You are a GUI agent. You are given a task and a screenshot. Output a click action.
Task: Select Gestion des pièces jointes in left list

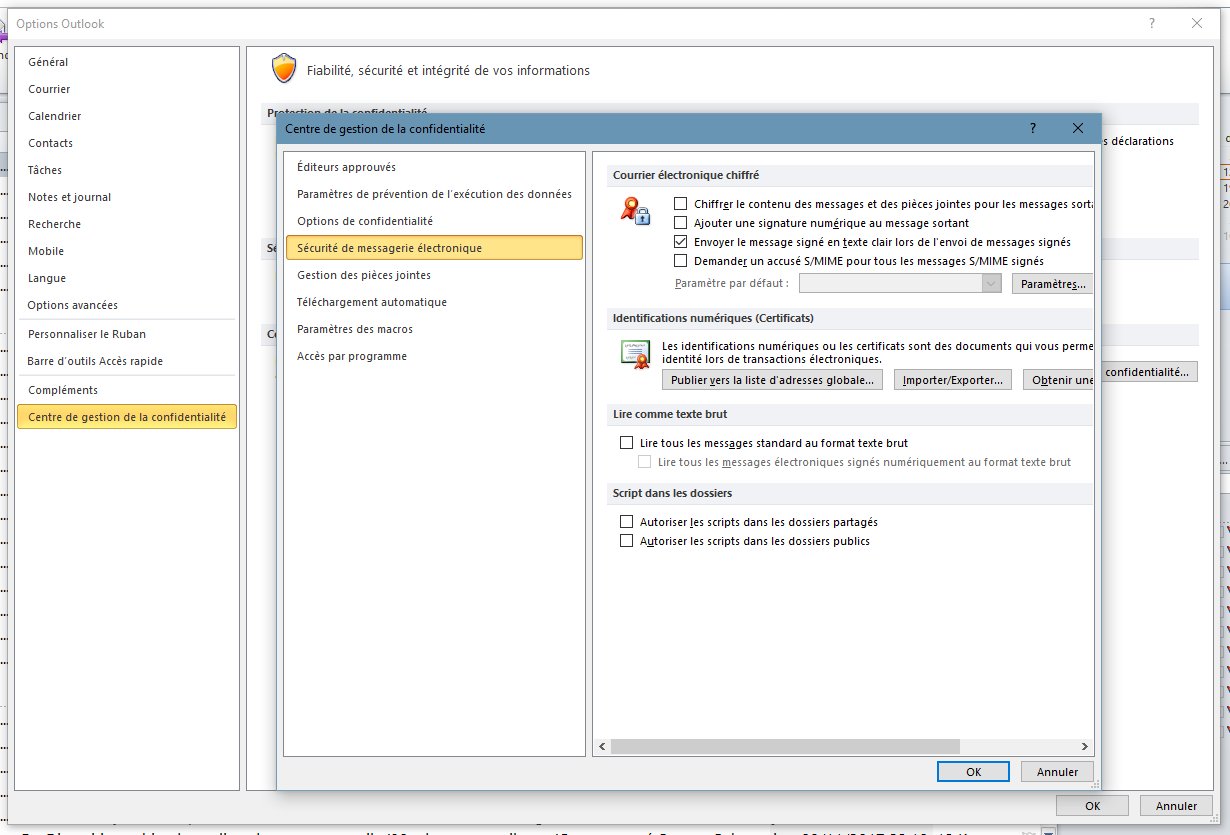[364, 275]
